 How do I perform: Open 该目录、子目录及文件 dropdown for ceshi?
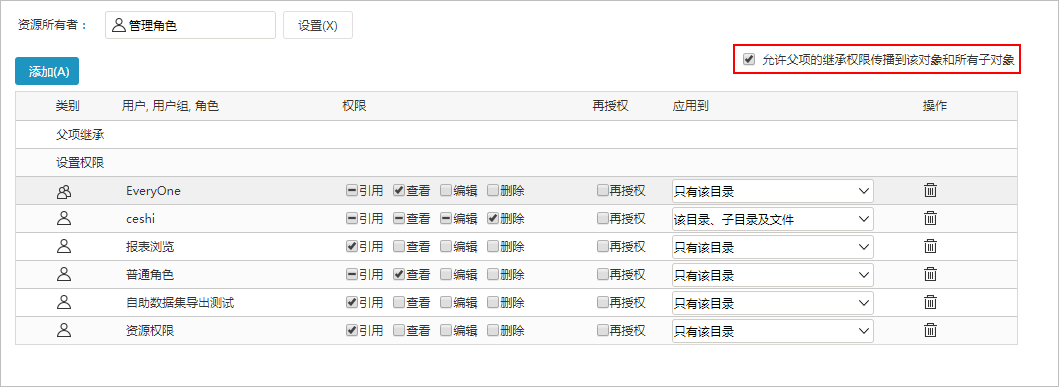point(773,219)
